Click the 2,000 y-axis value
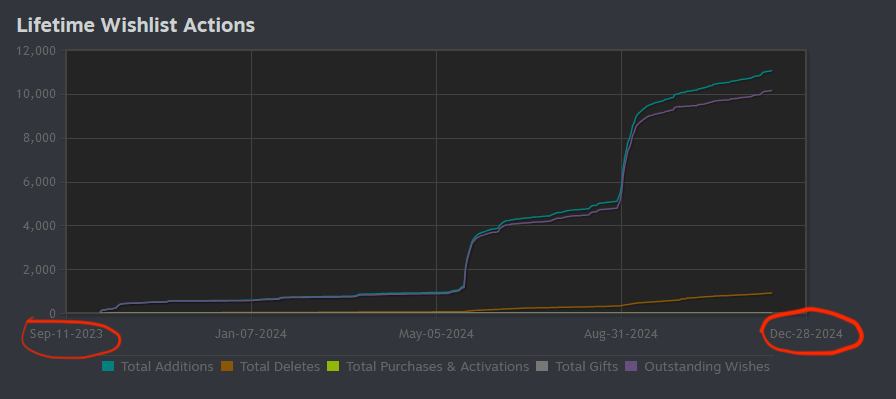Screen dimensions: 896x399 coord(38,270)
